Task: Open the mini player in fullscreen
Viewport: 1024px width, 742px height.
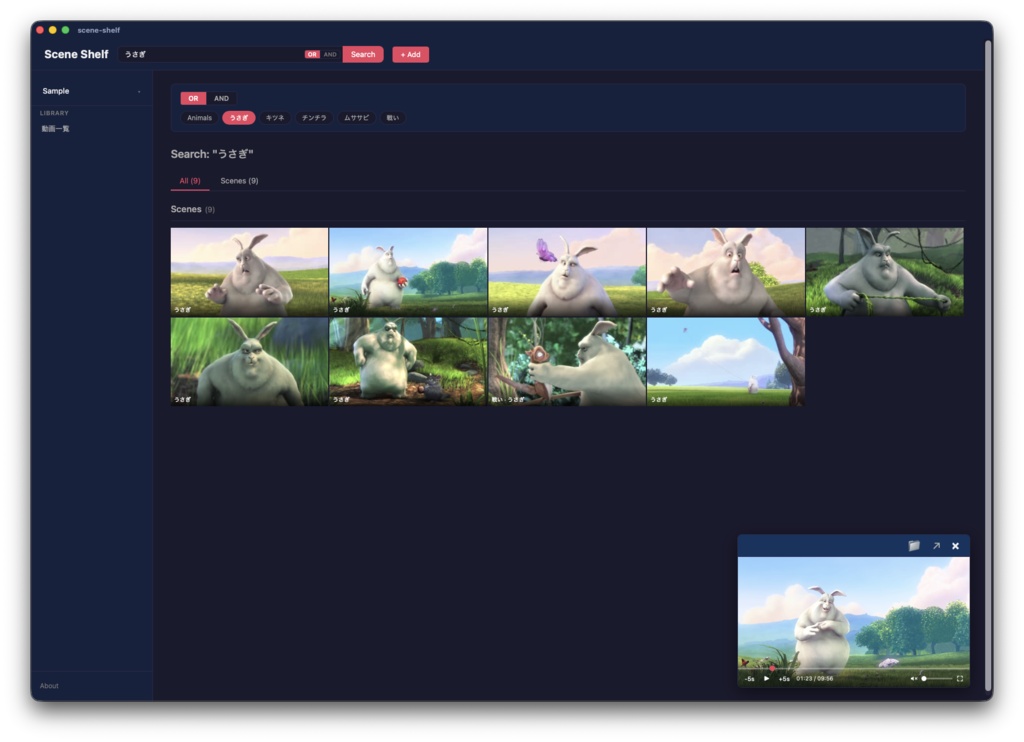Action: [959, 679]
